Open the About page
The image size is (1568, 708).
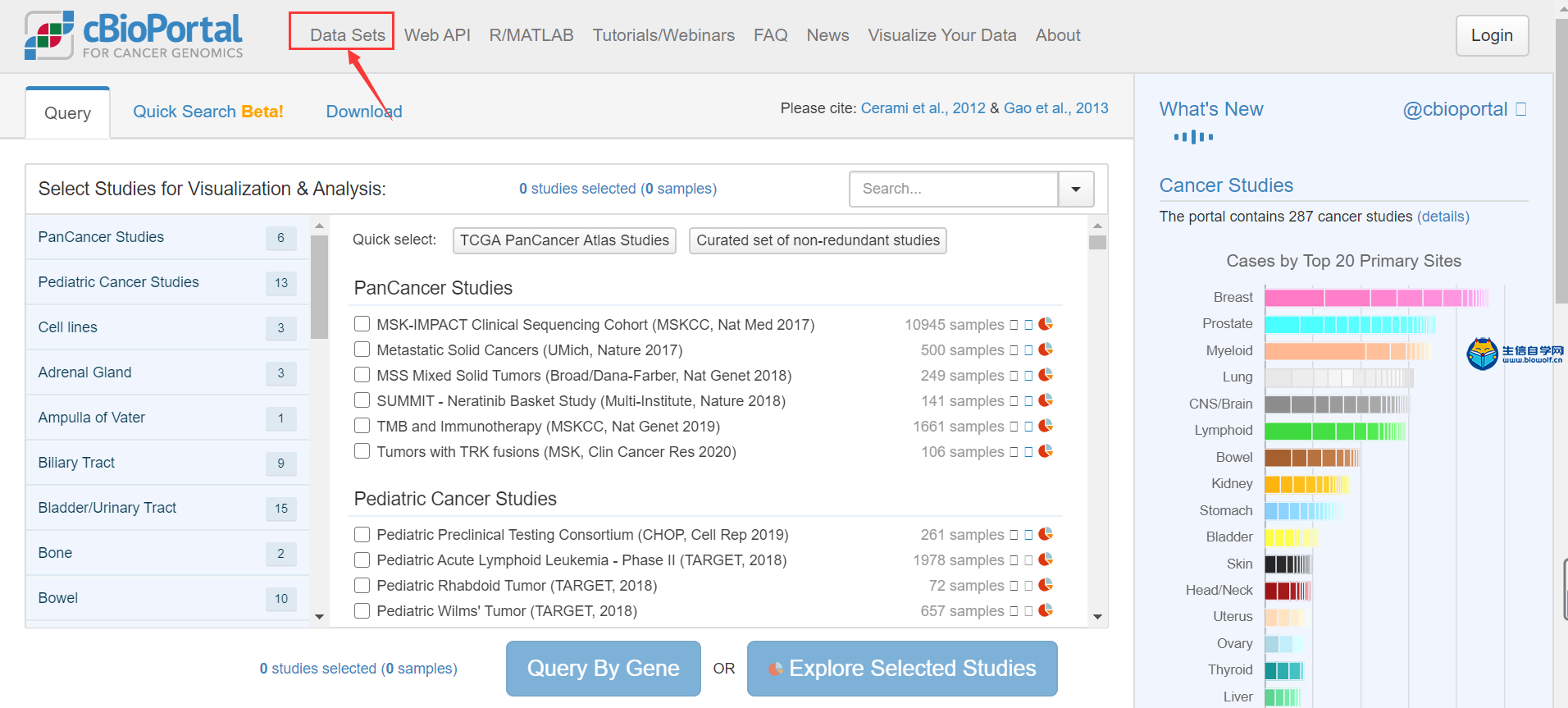tap(1058, 35)
